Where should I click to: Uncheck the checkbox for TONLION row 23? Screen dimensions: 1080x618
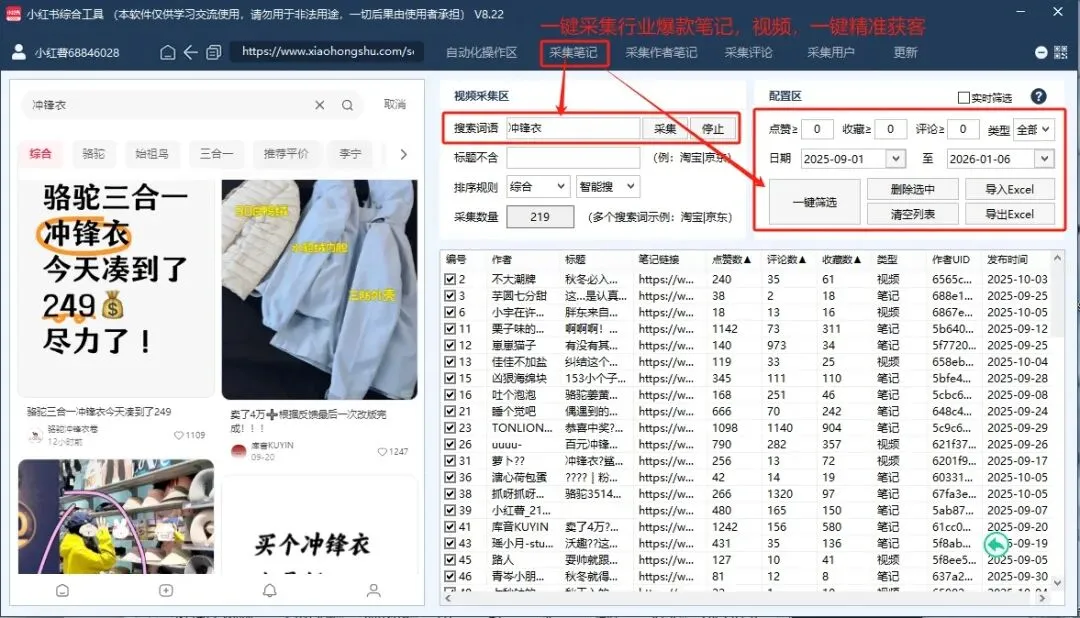450,428
